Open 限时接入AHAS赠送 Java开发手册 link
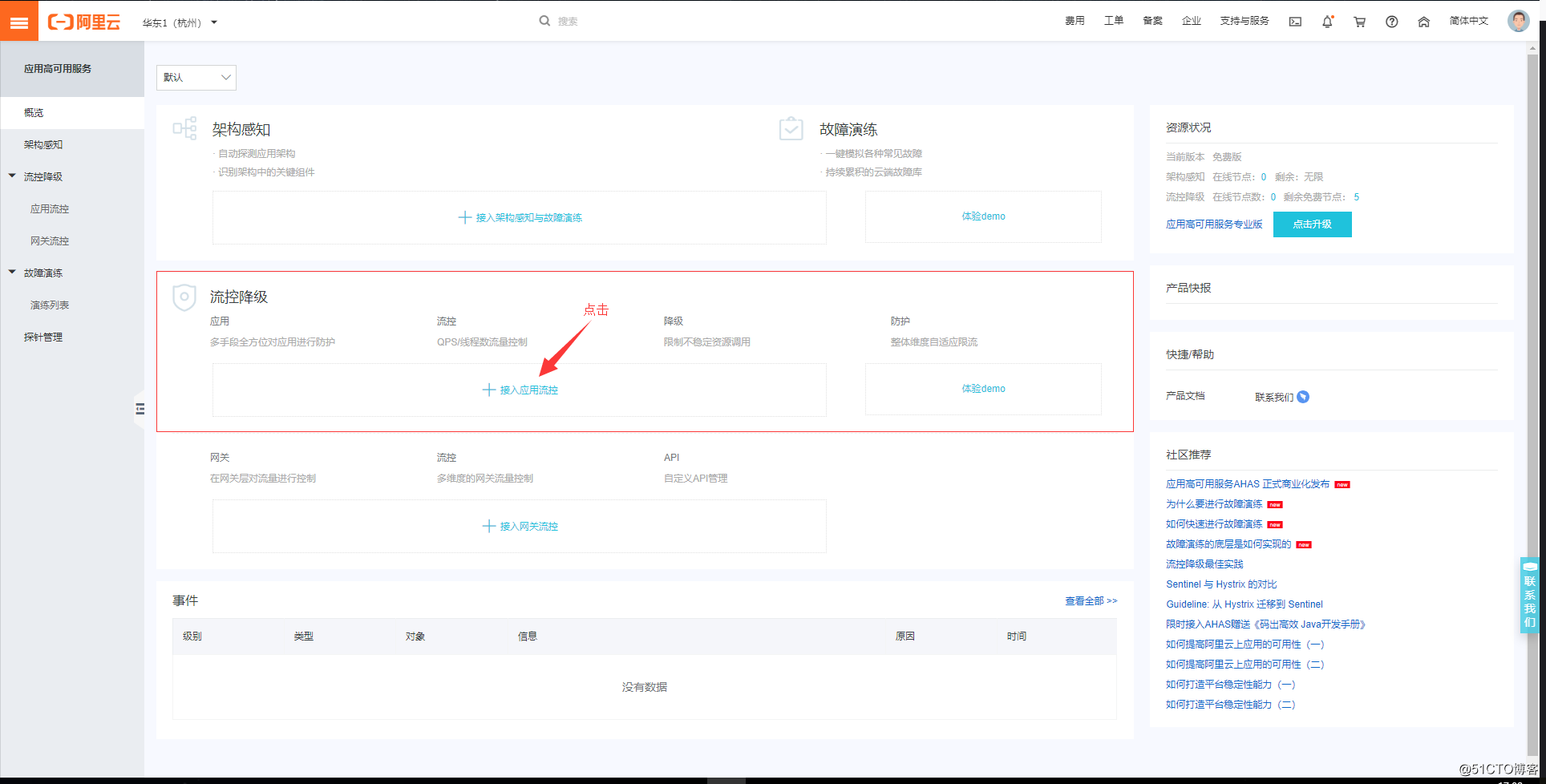Screen dimensions: 1546x784 pos(1265,624)
